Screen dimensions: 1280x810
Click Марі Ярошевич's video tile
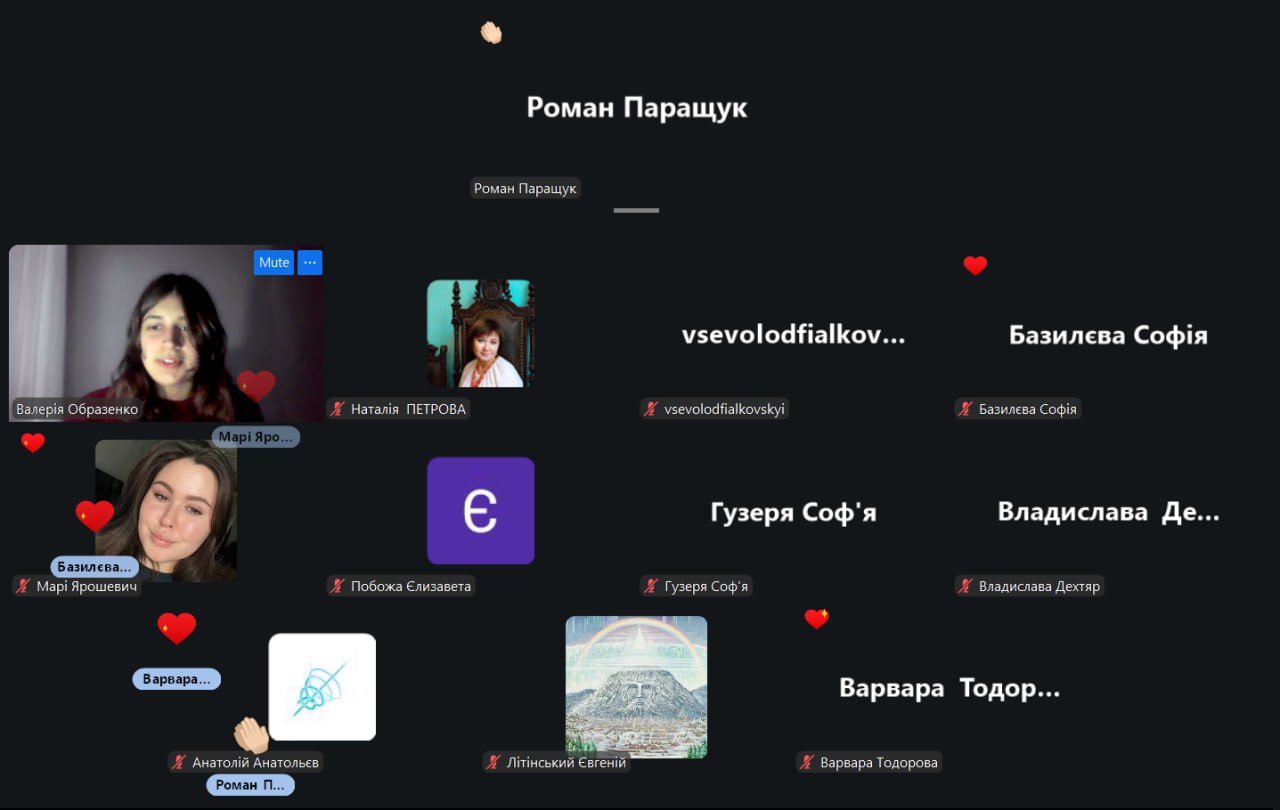(x=166, y=510)
